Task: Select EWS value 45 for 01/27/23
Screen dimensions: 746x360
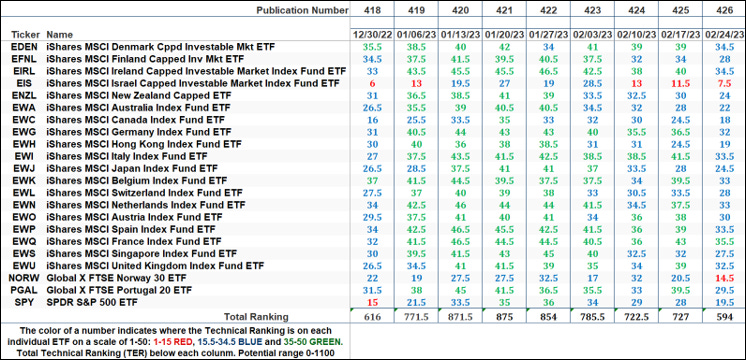Action: (x=548, y=253)
